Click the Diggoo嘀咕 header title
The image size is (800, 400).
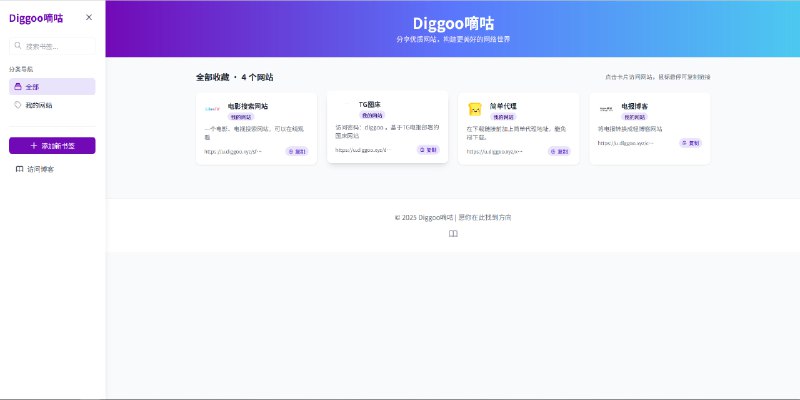[x=453, y=23]
